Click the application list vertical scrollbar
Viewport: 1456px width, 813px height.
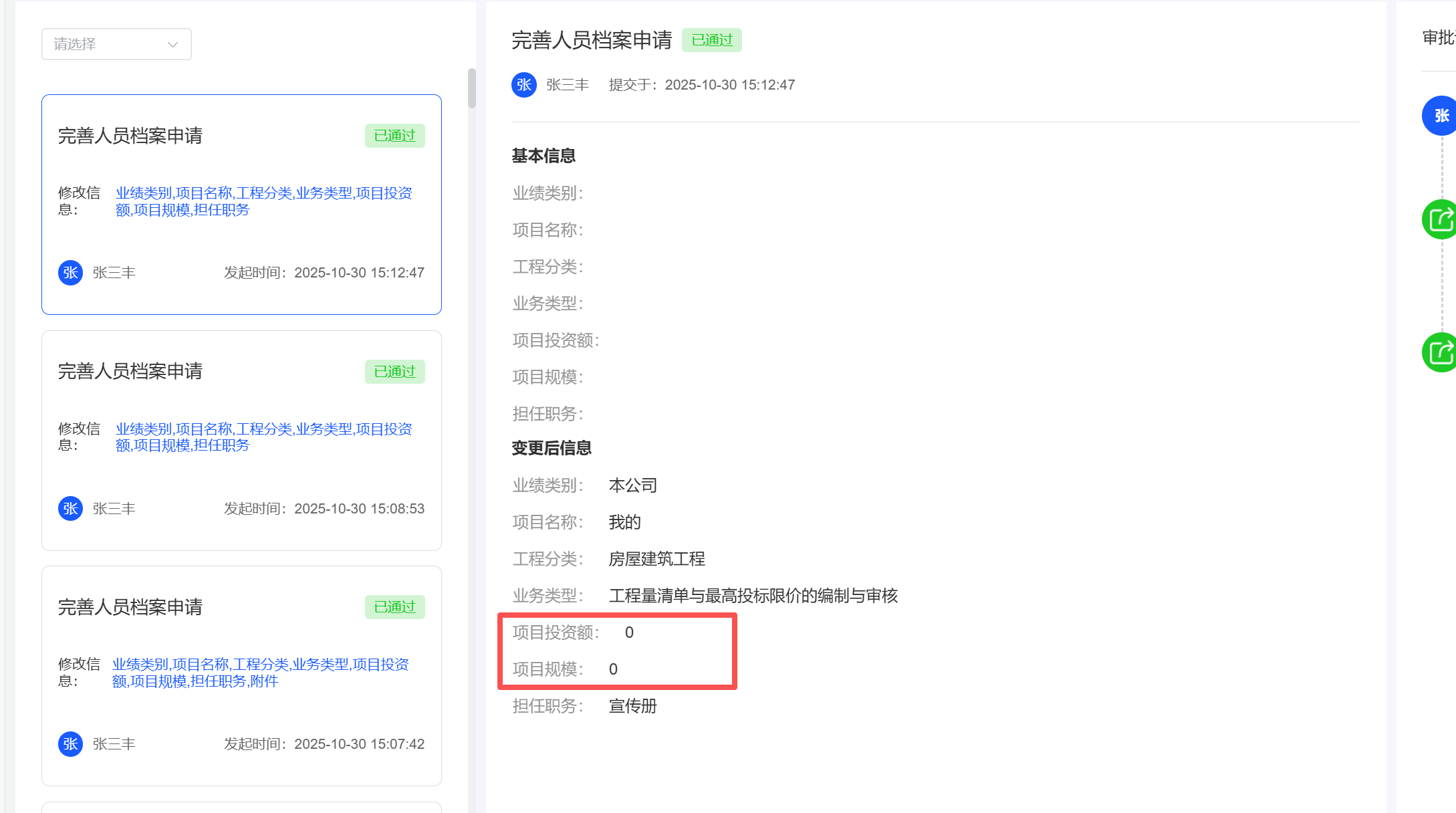tap(471, 88)
